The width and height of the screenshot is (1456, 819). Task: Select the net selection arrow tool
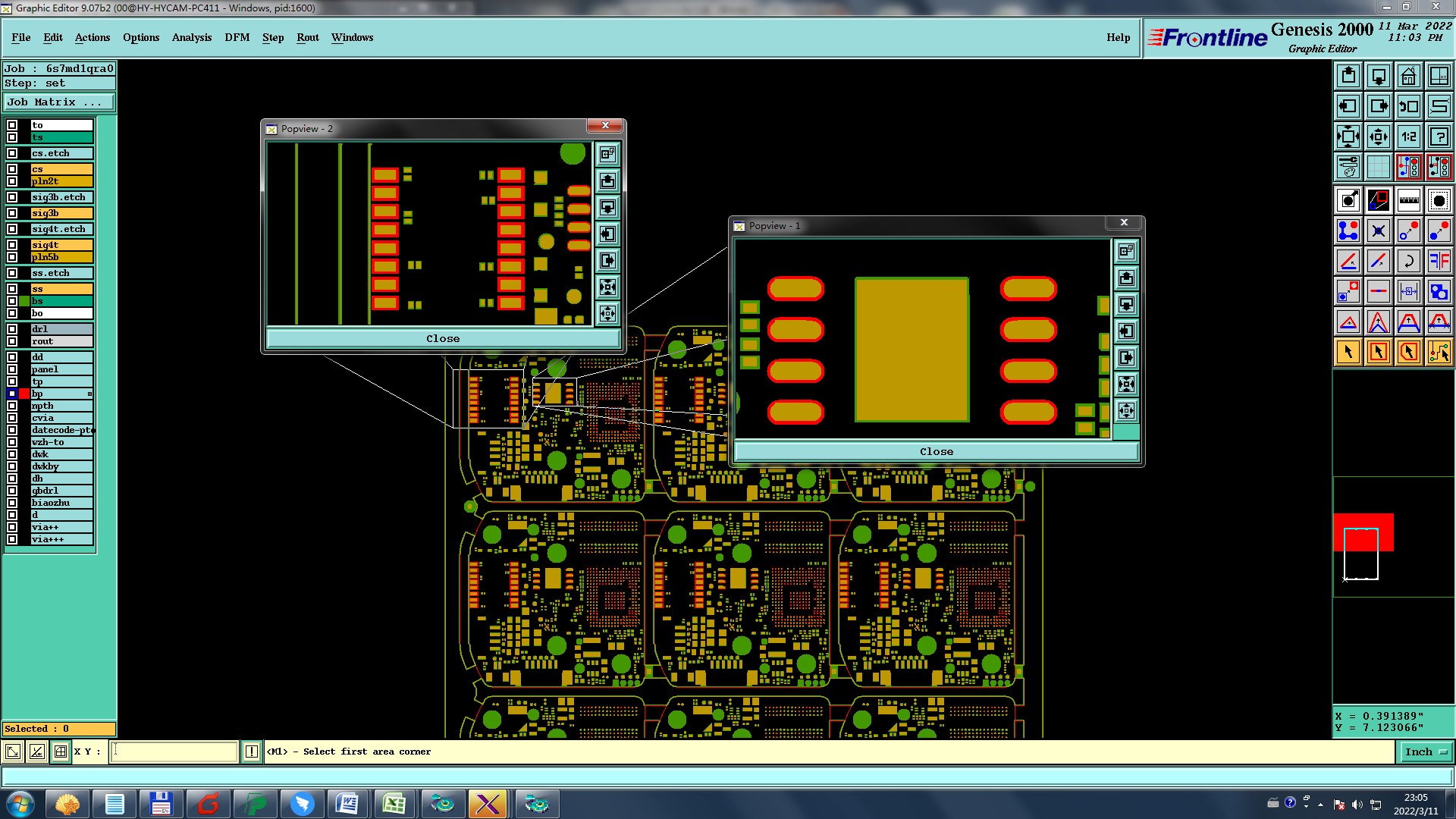point(1439,352)
